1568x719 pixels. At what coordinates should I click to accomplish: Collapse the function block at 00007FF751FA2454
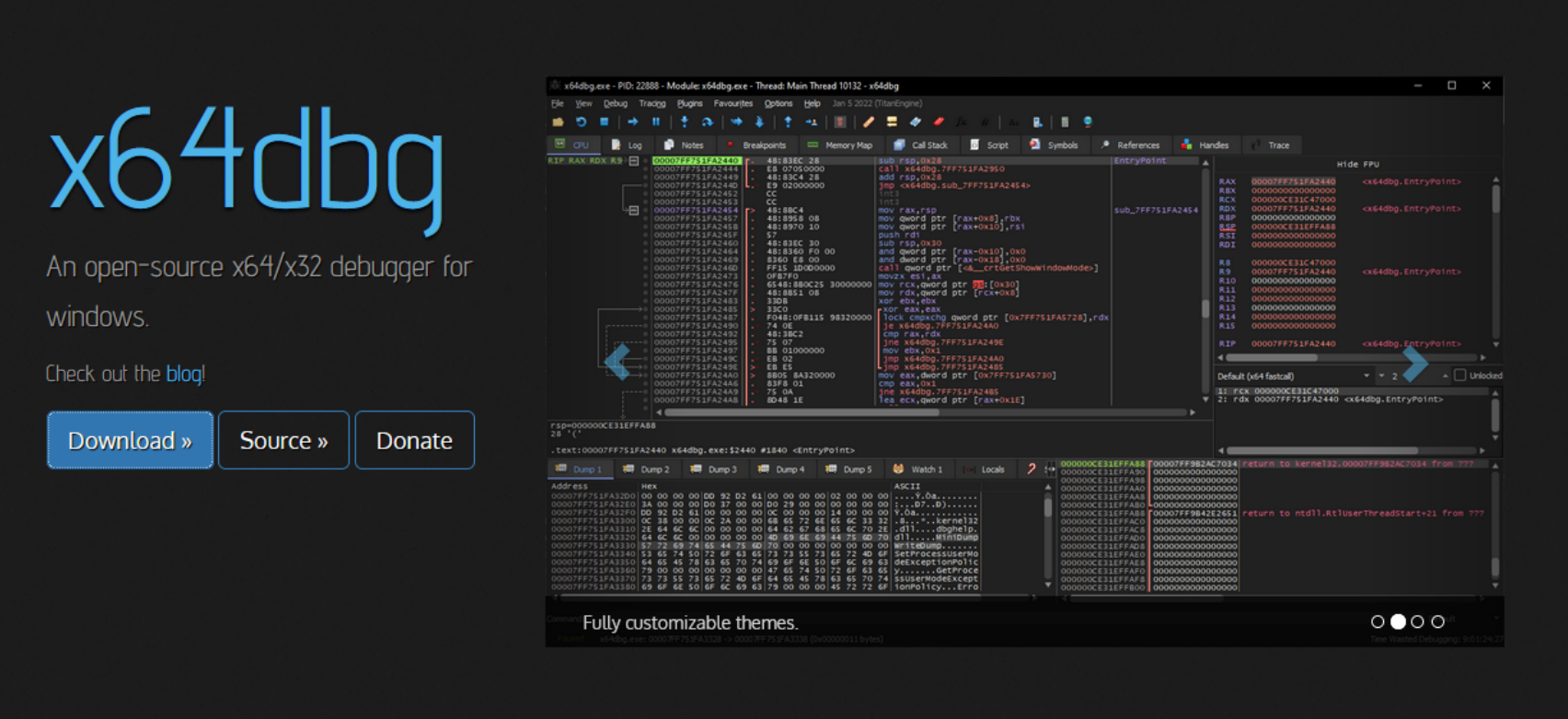(x=634, y=211)
